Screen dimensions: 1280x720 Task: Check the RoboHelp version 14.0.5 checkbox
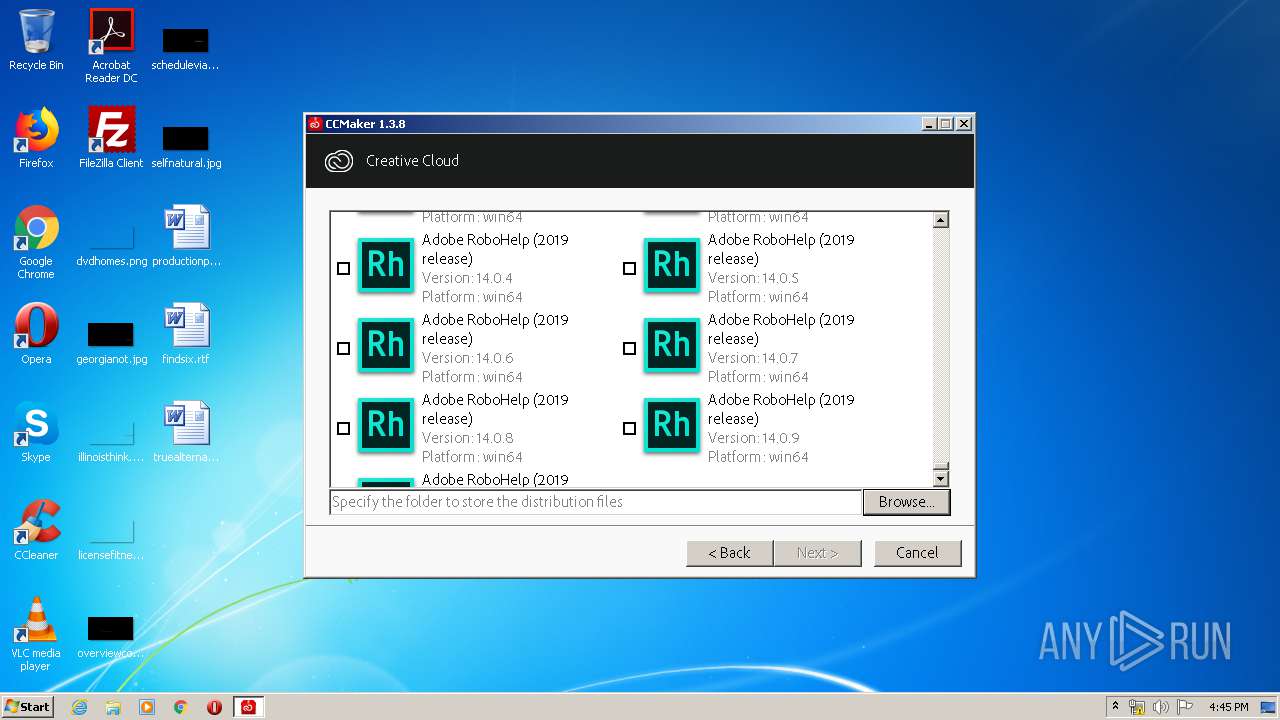point(629,268)
